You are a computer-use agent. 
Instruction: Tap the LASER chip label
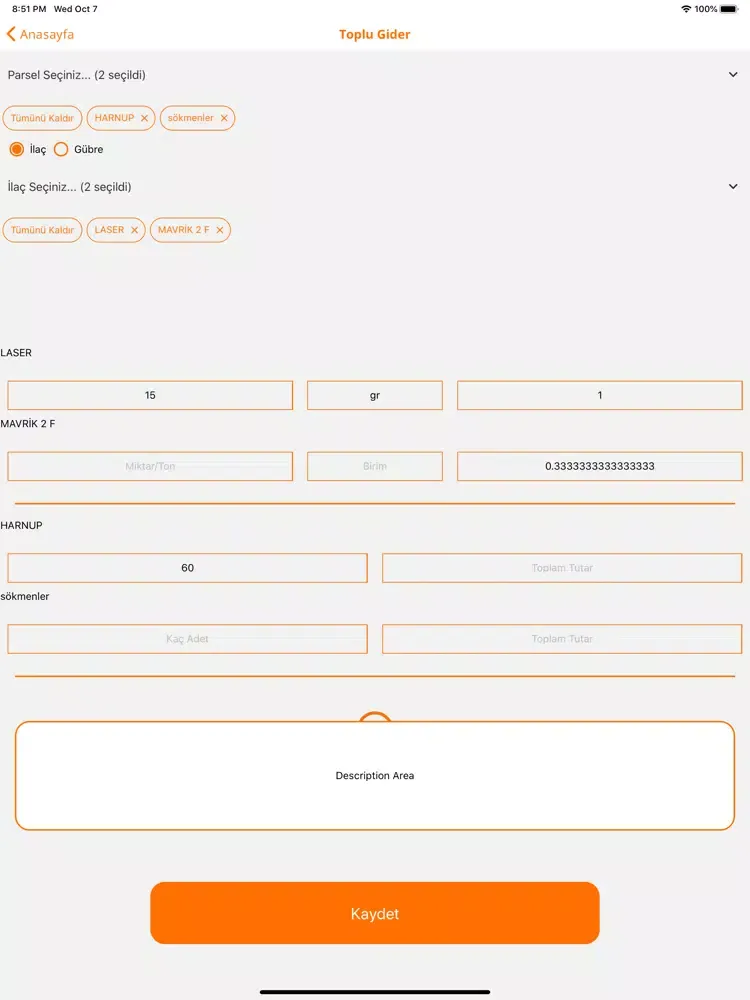(x=109, y=230)
